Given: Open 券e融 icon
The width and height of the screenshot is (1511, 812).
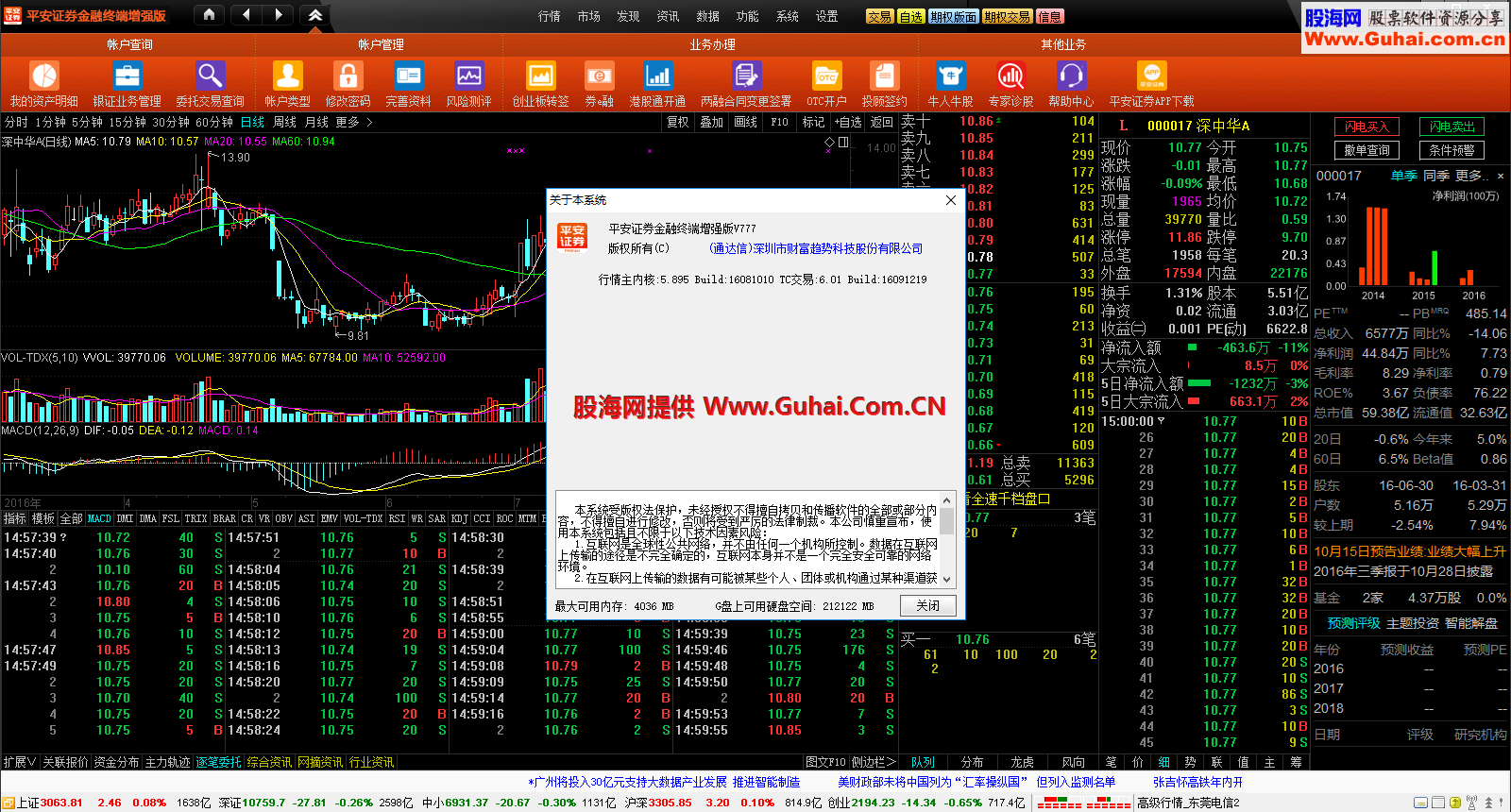Looking at the screenshot, I should point(599,76).
